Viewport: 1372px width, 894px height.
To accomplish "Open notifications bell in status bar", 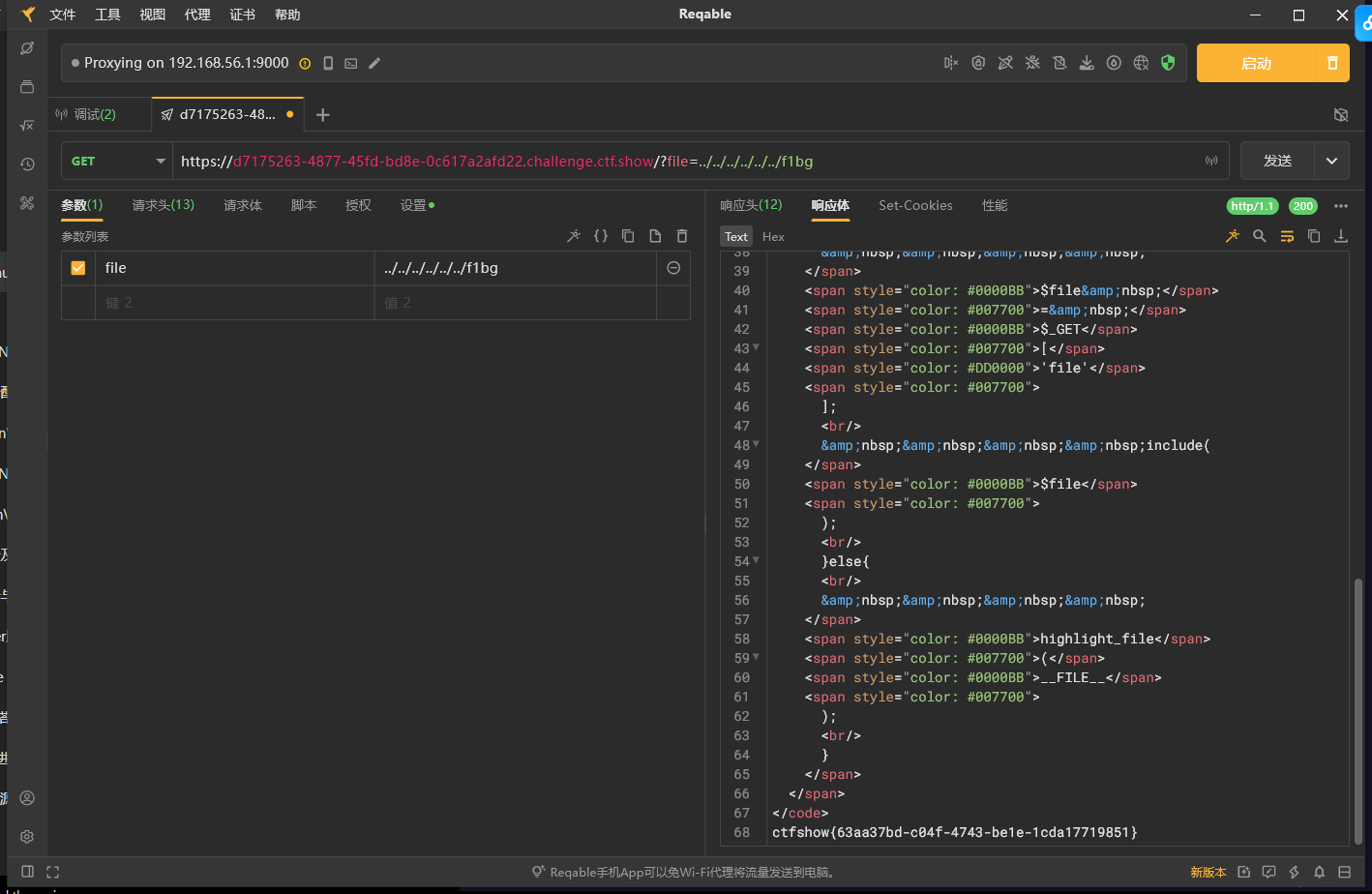I will (1319, 872).
